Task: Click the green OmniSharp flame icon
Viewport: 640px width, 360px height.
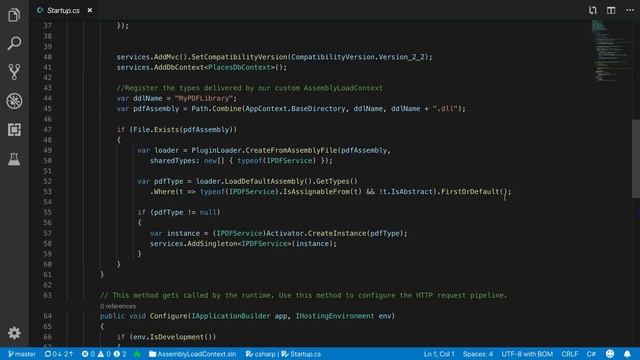Action: point(137,354)
